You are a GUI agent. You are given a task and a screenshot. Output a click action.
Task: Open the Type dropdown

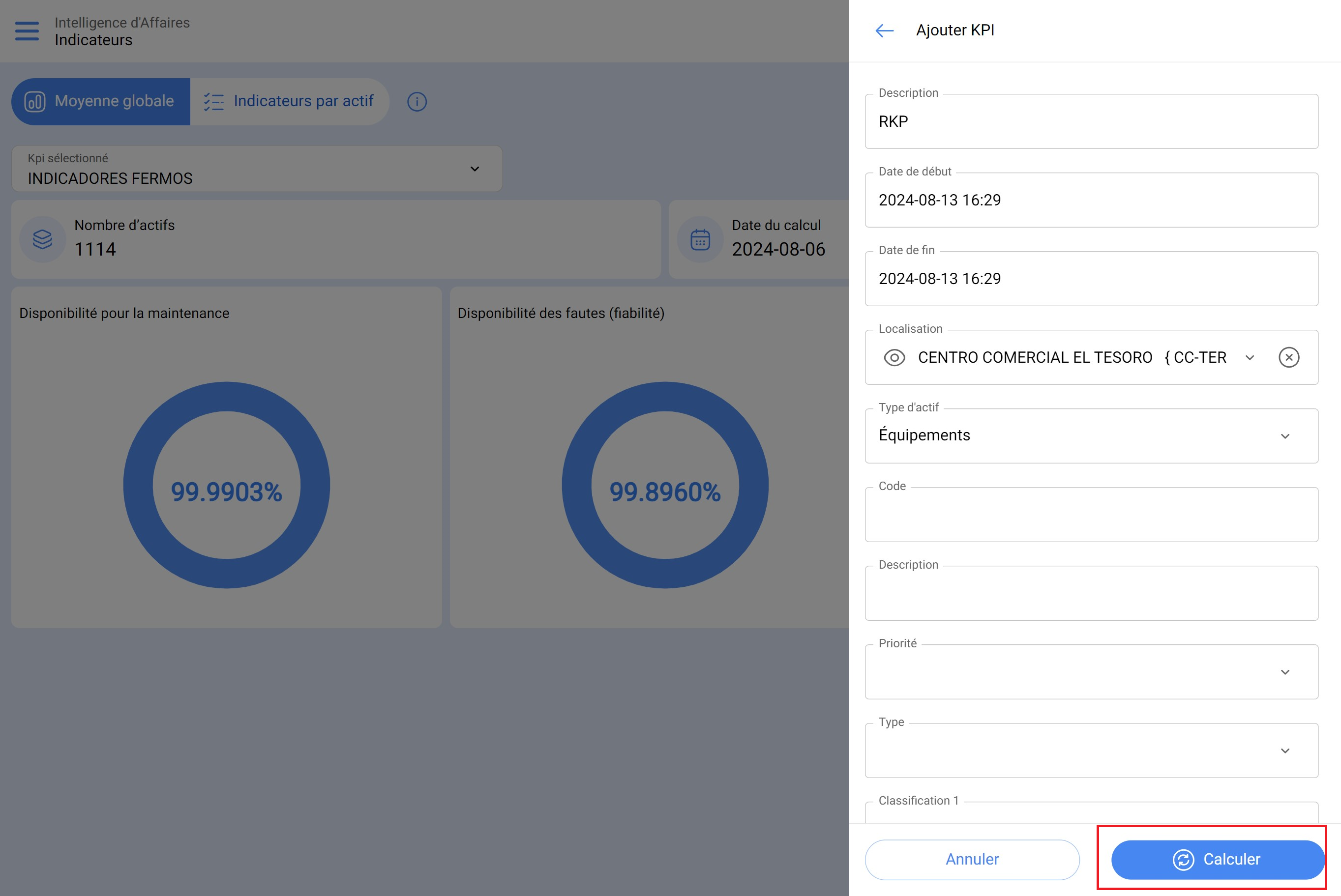[1091, 751]
